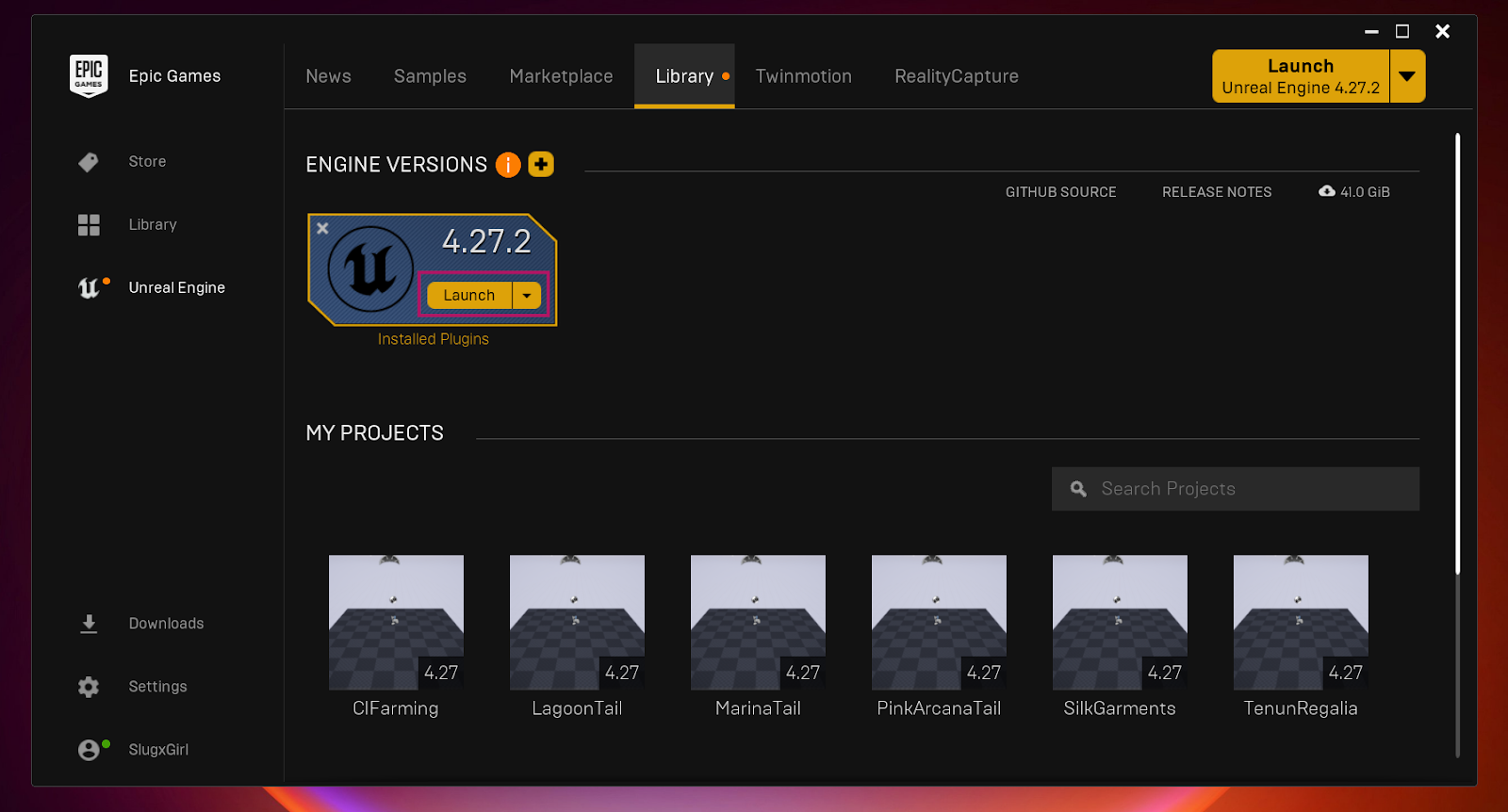
Task: Open the SilkGarments project thumbnail
Action: (x=1120, y=623)
